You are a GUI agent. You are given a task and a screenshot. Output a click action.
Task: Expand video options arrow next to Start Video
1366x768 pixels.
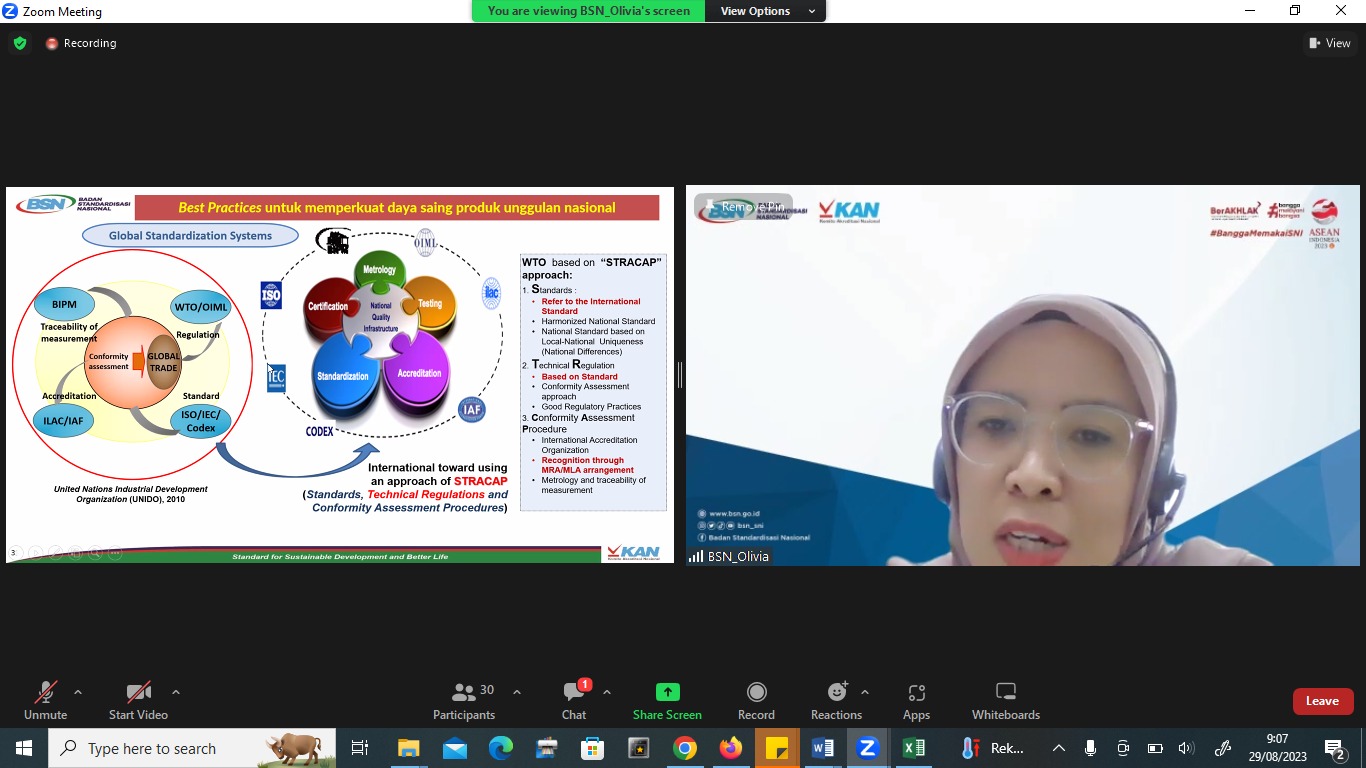pyautogui.click(x=176, y=692)
